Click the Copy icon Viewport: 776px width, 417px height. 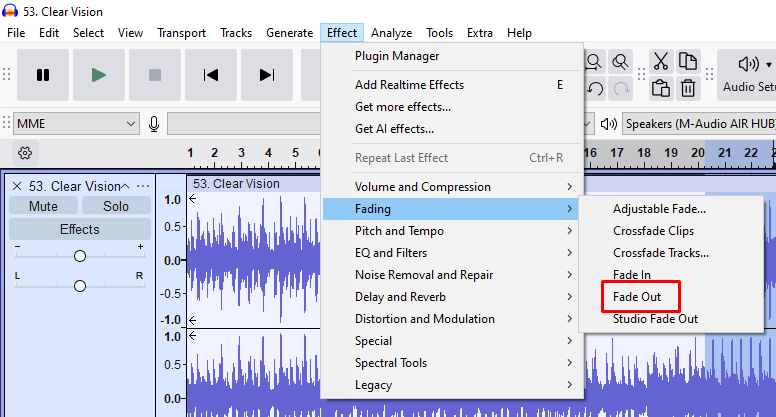[x=688, y=61]
